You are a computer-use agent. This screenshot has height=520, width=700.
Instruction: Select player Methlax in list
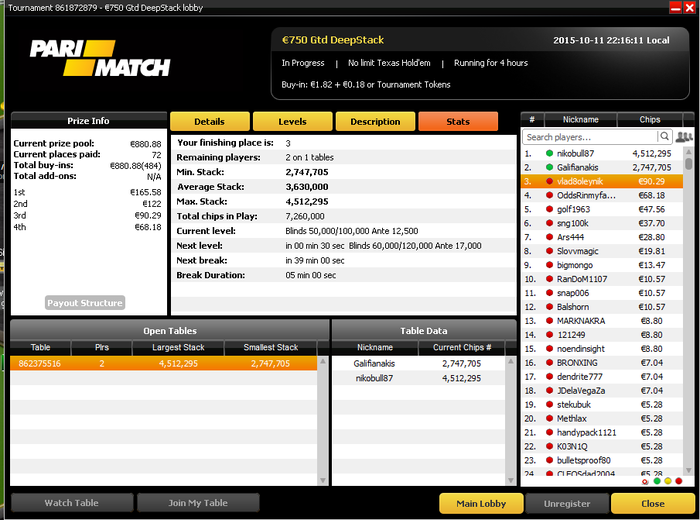tap(602, 418)
